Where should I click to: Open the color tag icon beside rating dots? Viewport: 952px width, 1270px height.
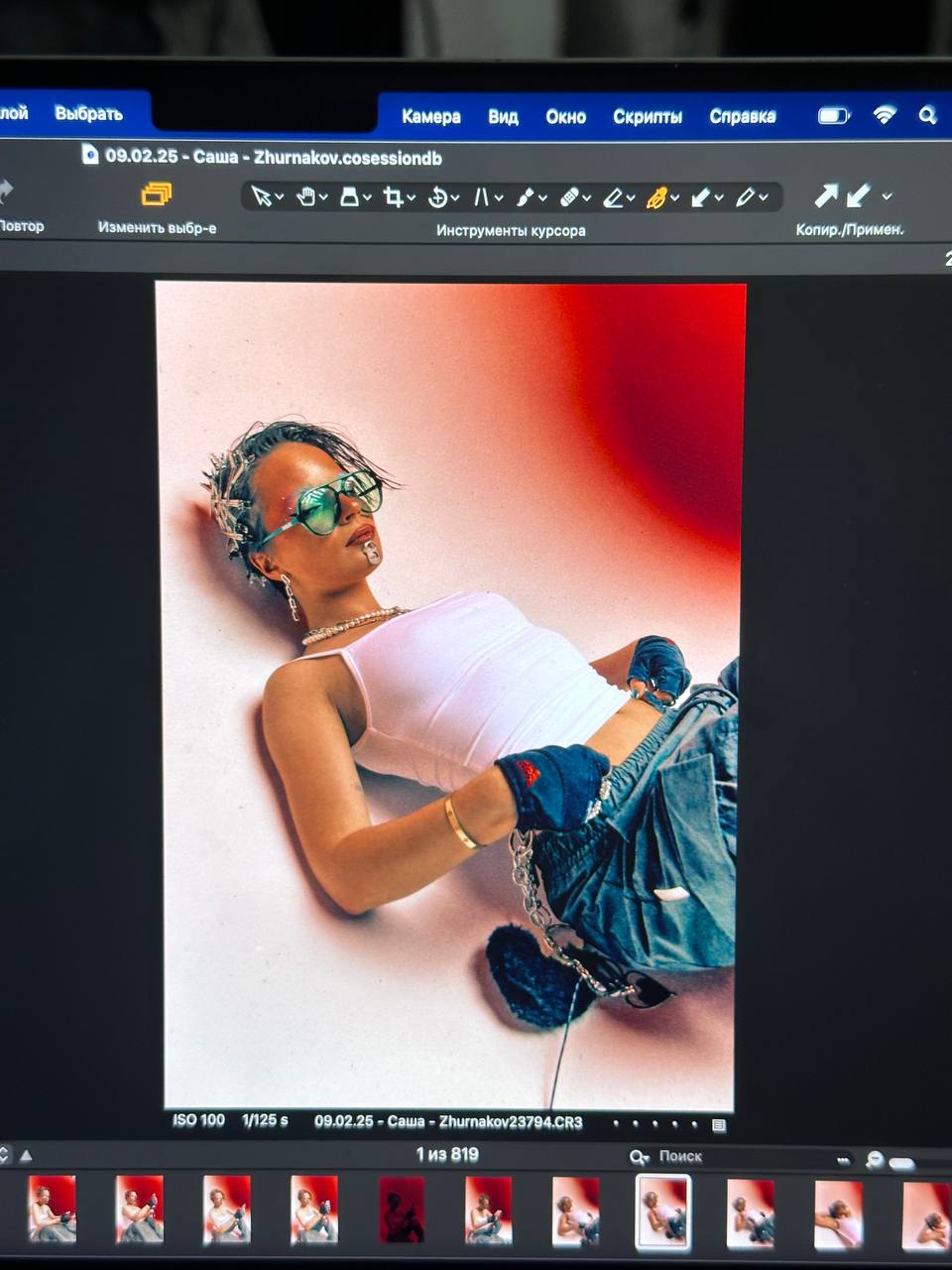[719, 1125]
